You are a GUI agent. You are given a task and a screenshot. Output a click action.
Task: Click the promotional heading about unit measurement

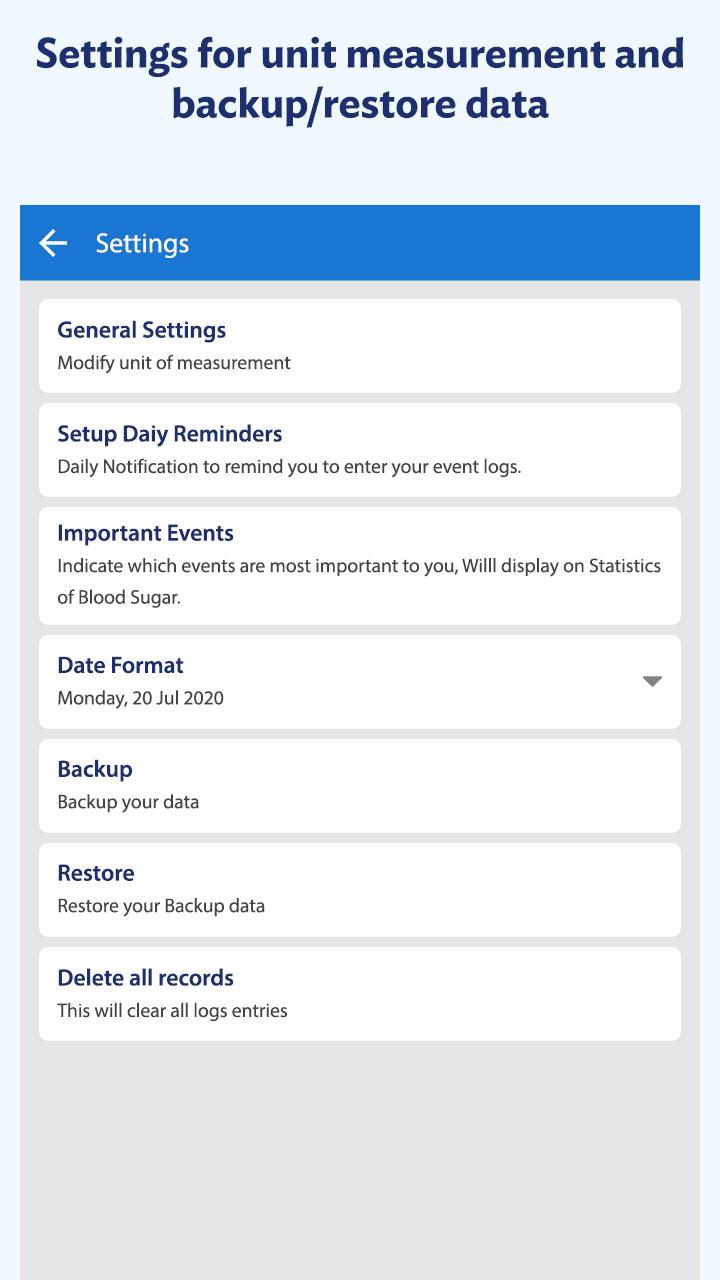(x=360, y=79)
